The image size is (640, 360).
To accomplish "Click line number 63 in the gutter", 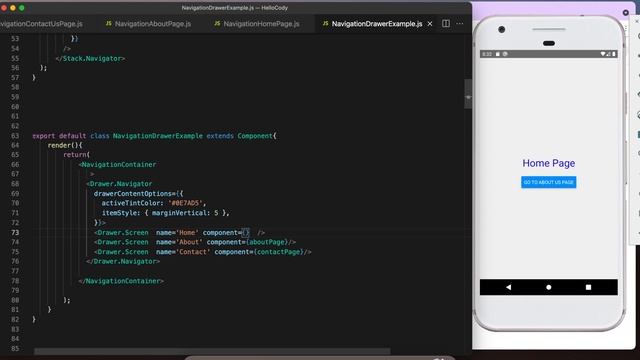I will tap(15, 136).
